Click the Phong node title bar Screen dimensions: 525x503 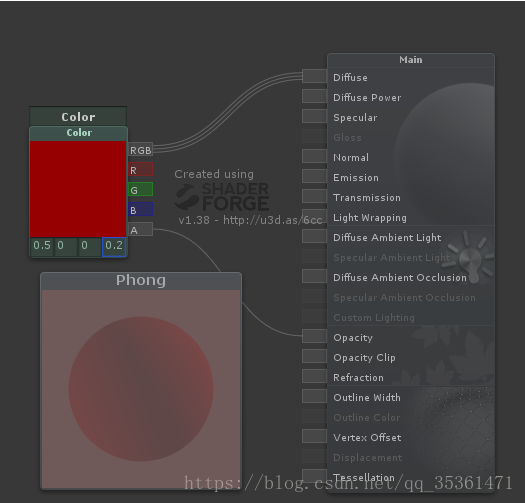point(141,281)
